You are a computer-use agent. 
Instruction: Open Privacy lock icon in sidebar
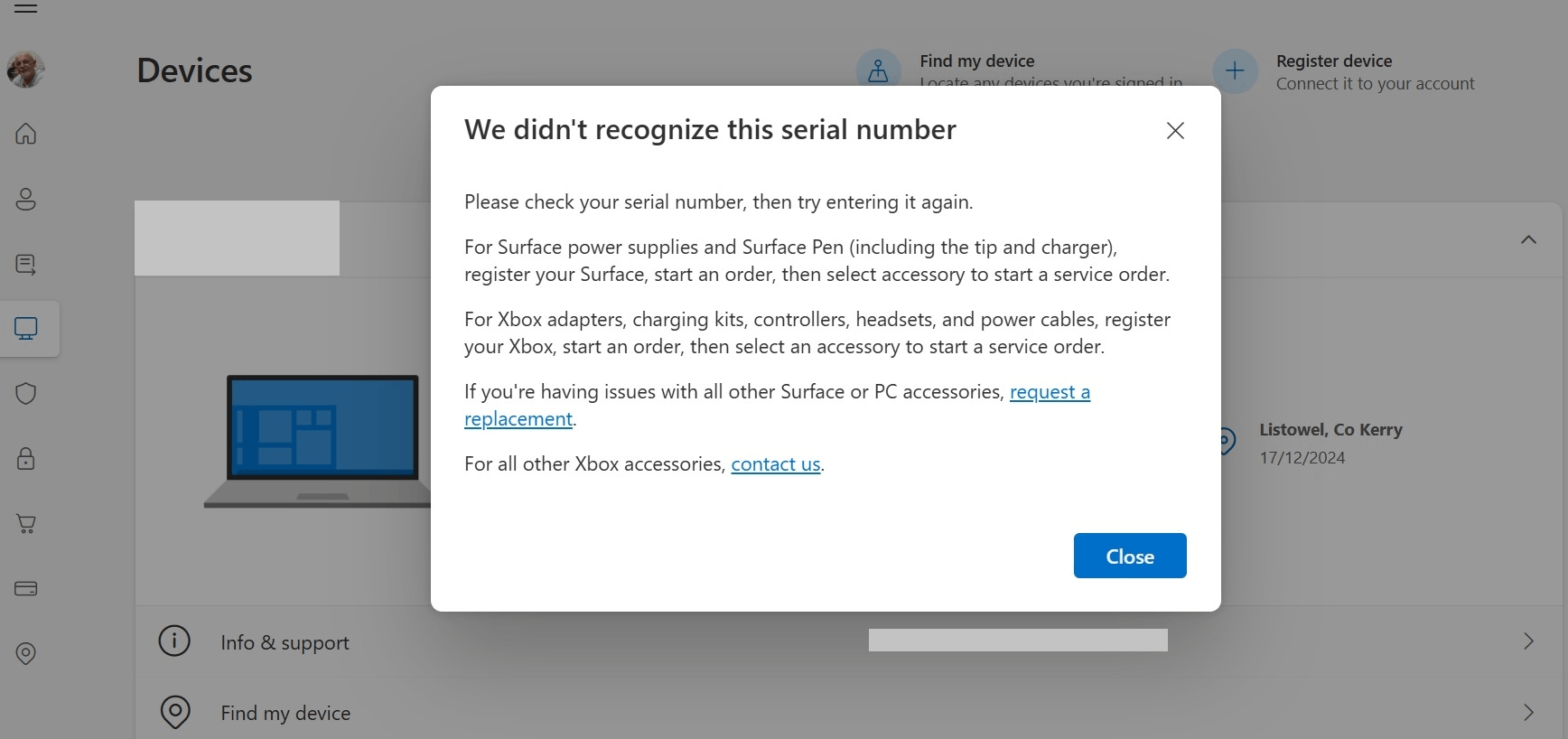26,459
